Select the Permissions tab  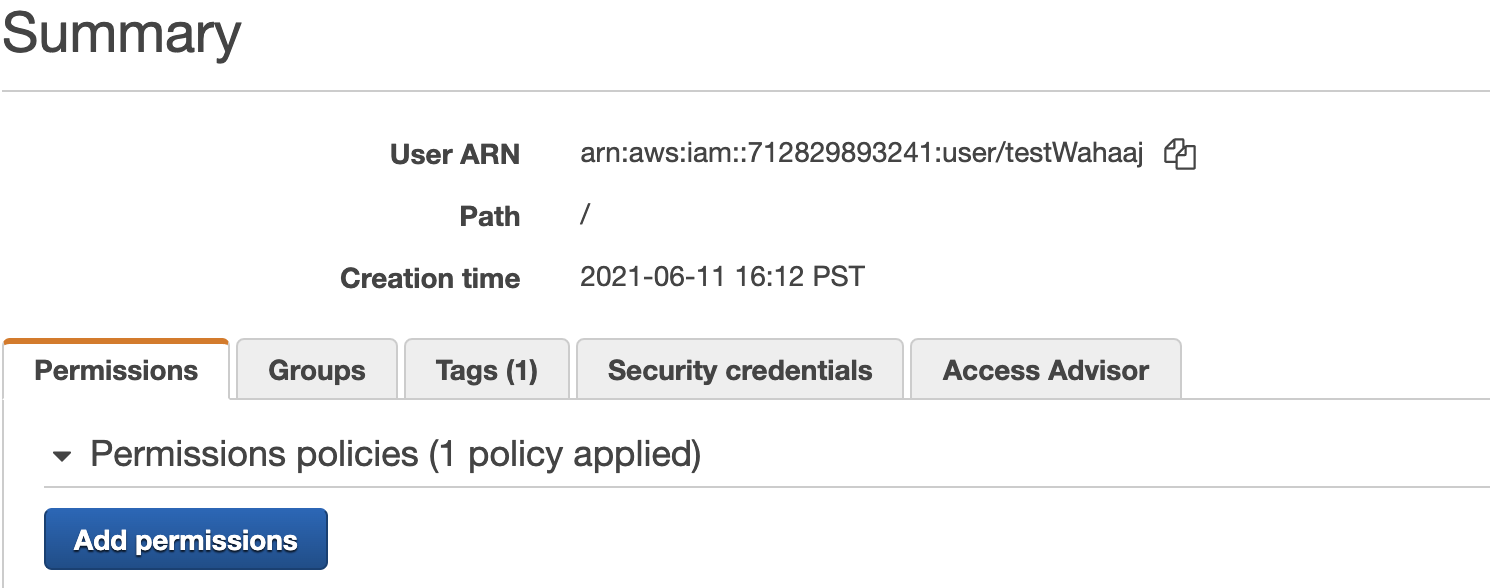point(116,371)
